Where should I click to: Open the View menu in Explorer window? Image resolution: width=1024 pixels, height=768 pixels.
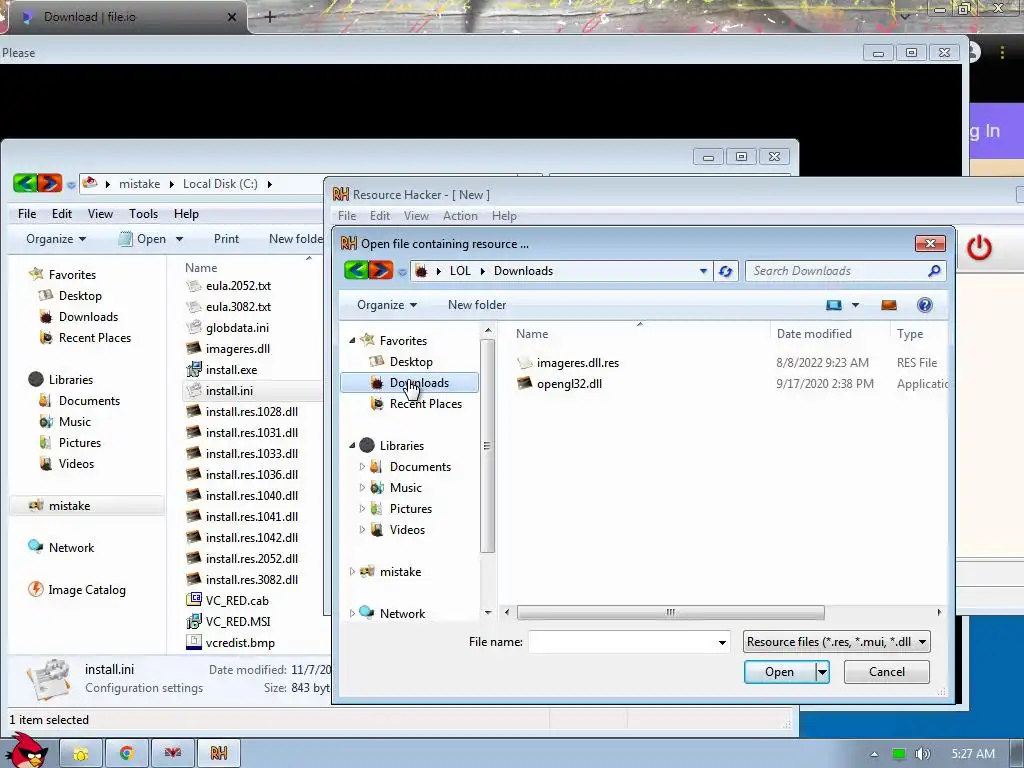(101, 214)
